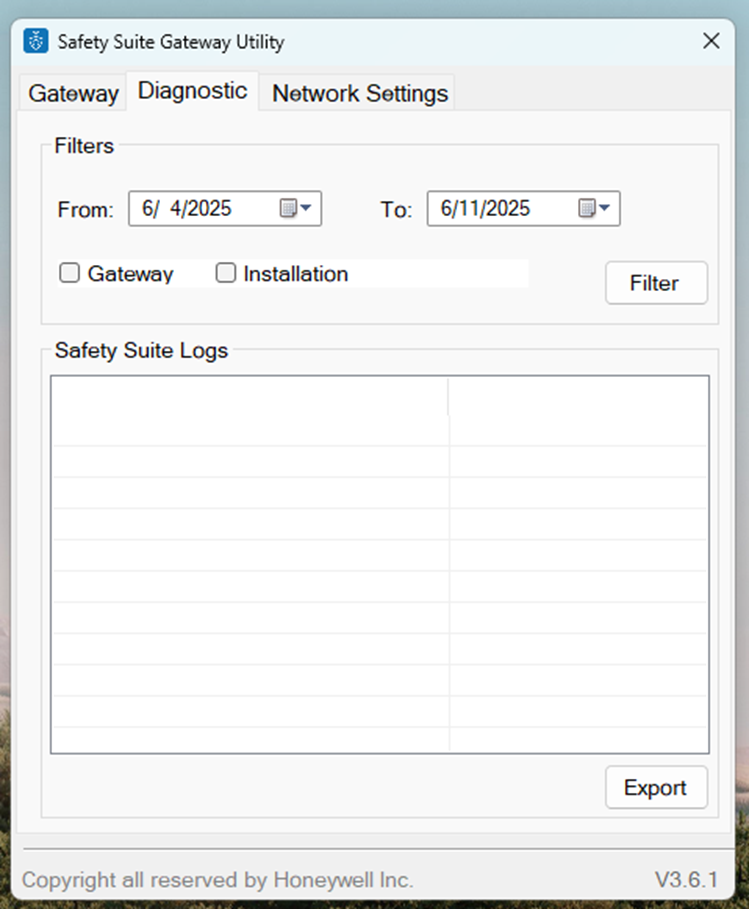
Task: Click the 'To:' label
Action: 397,209
